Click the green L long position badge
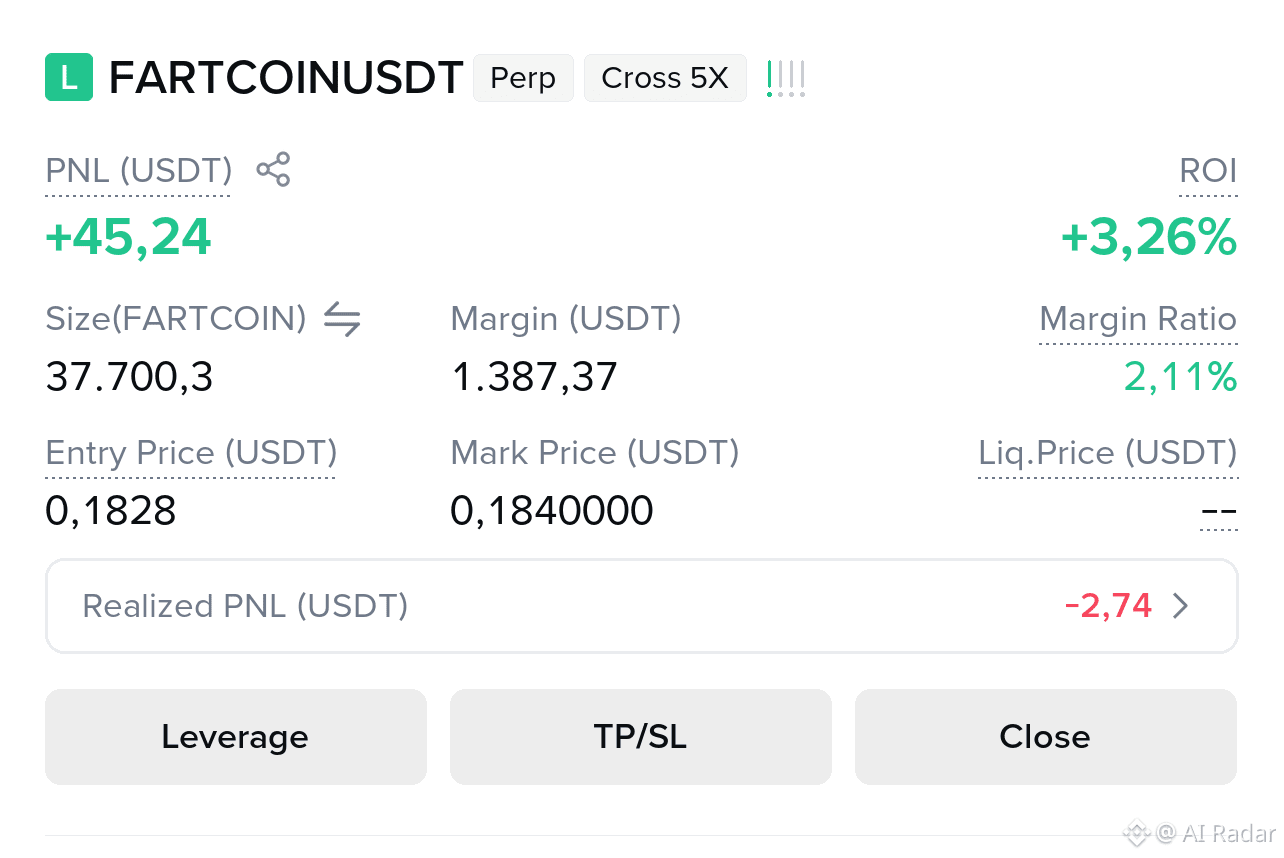Viewport: 1284px width, 858px height. pos(69,78)
